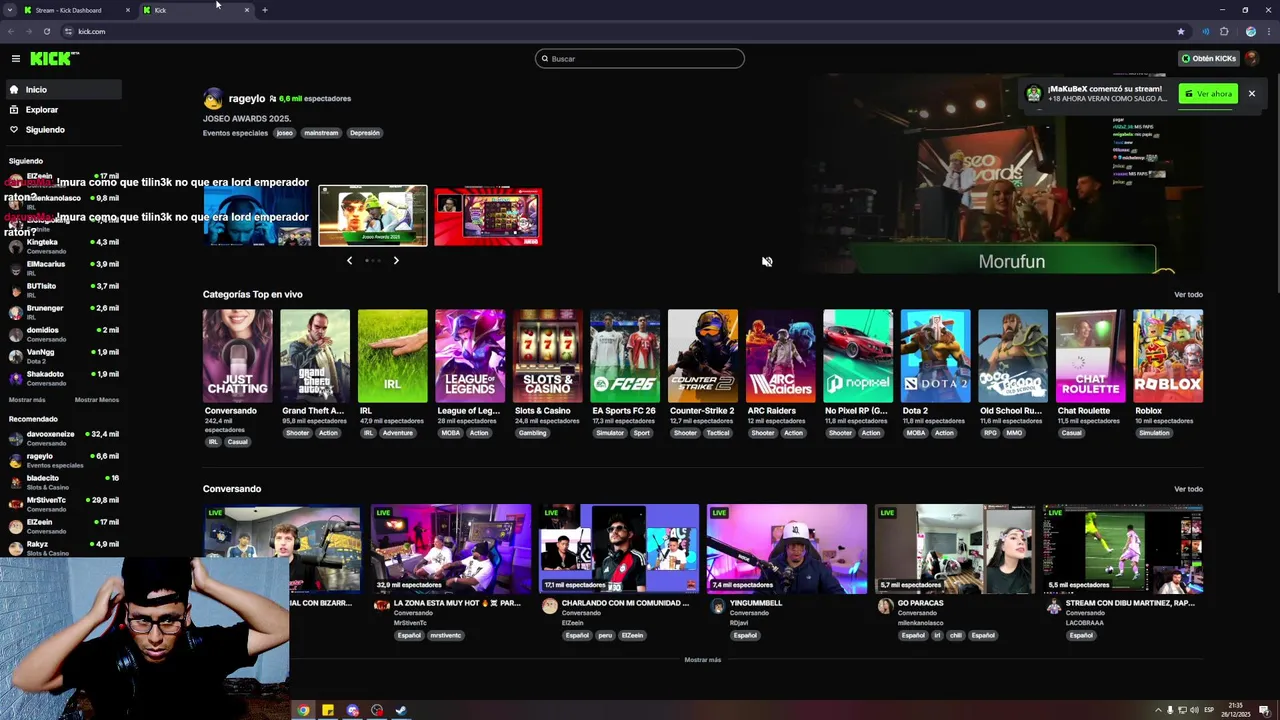Open ElMacarius channel in sidebar

coord(63,268)
